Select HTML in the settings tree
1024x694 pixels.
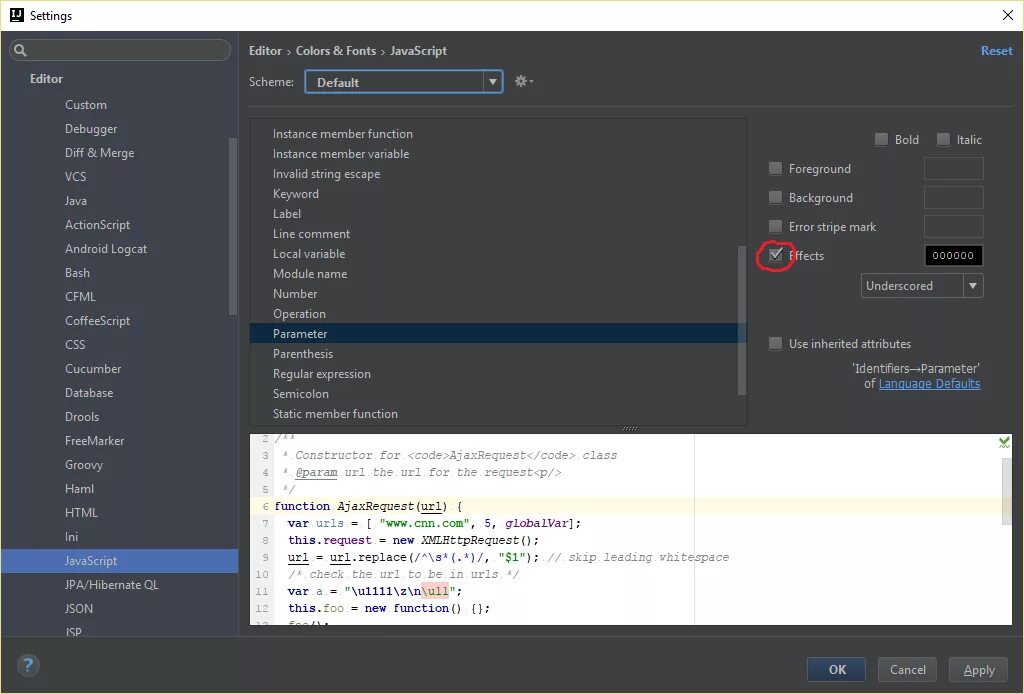[81, 513]
